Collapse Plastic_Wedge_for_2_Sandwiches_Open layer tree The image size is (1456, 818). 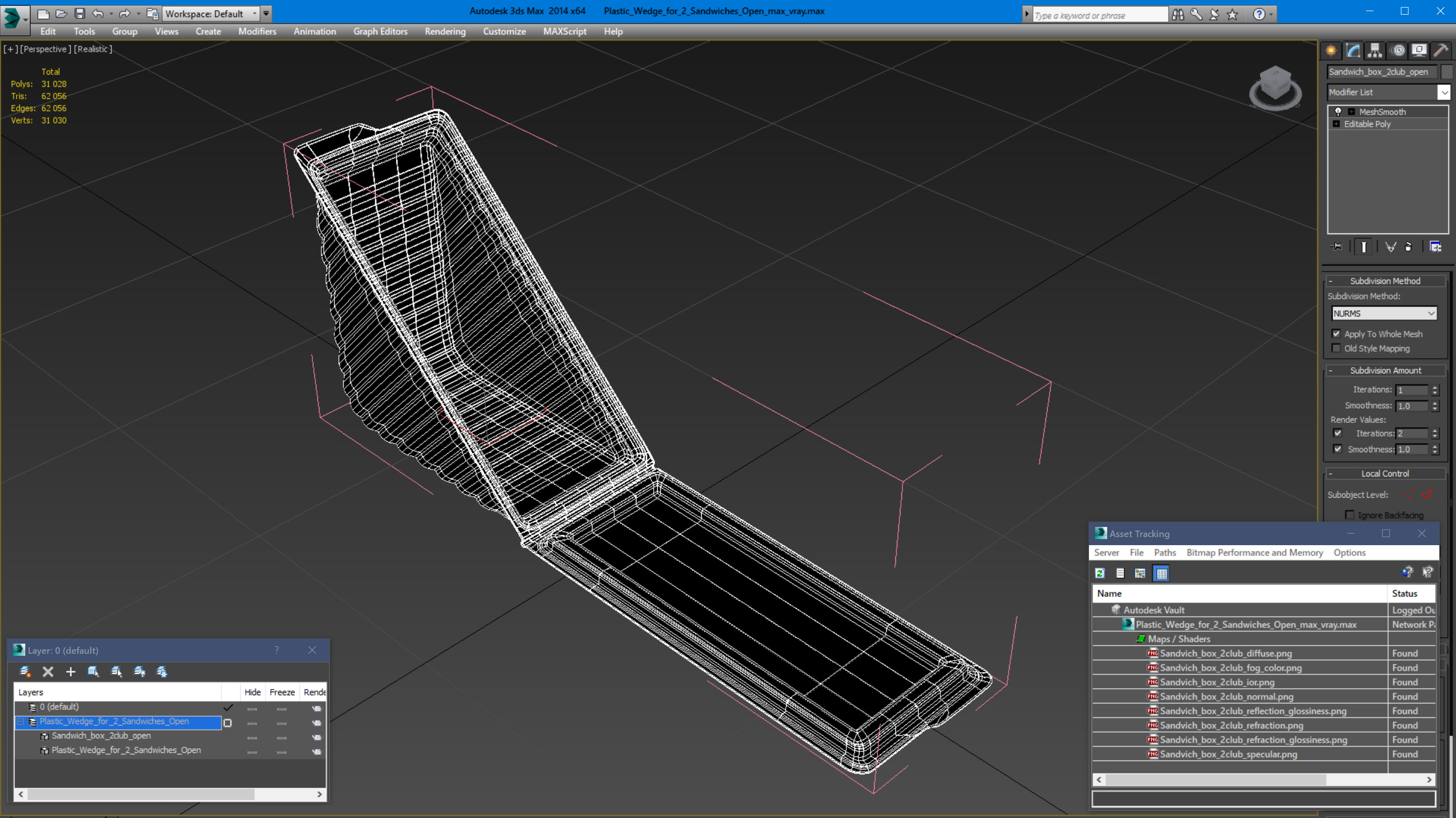point(21,722)
